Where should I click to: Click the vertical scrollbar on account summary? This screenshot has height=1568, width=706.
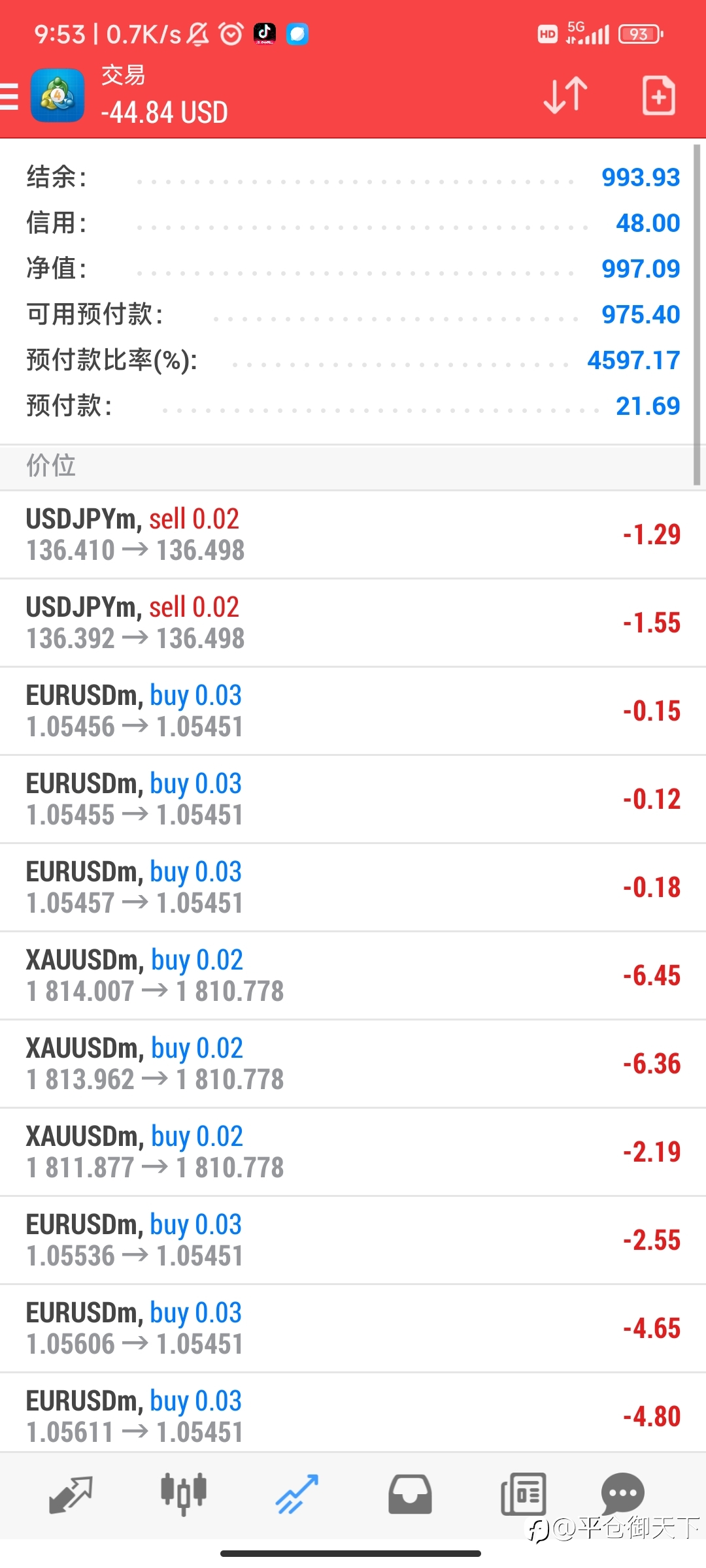(697, 315)
